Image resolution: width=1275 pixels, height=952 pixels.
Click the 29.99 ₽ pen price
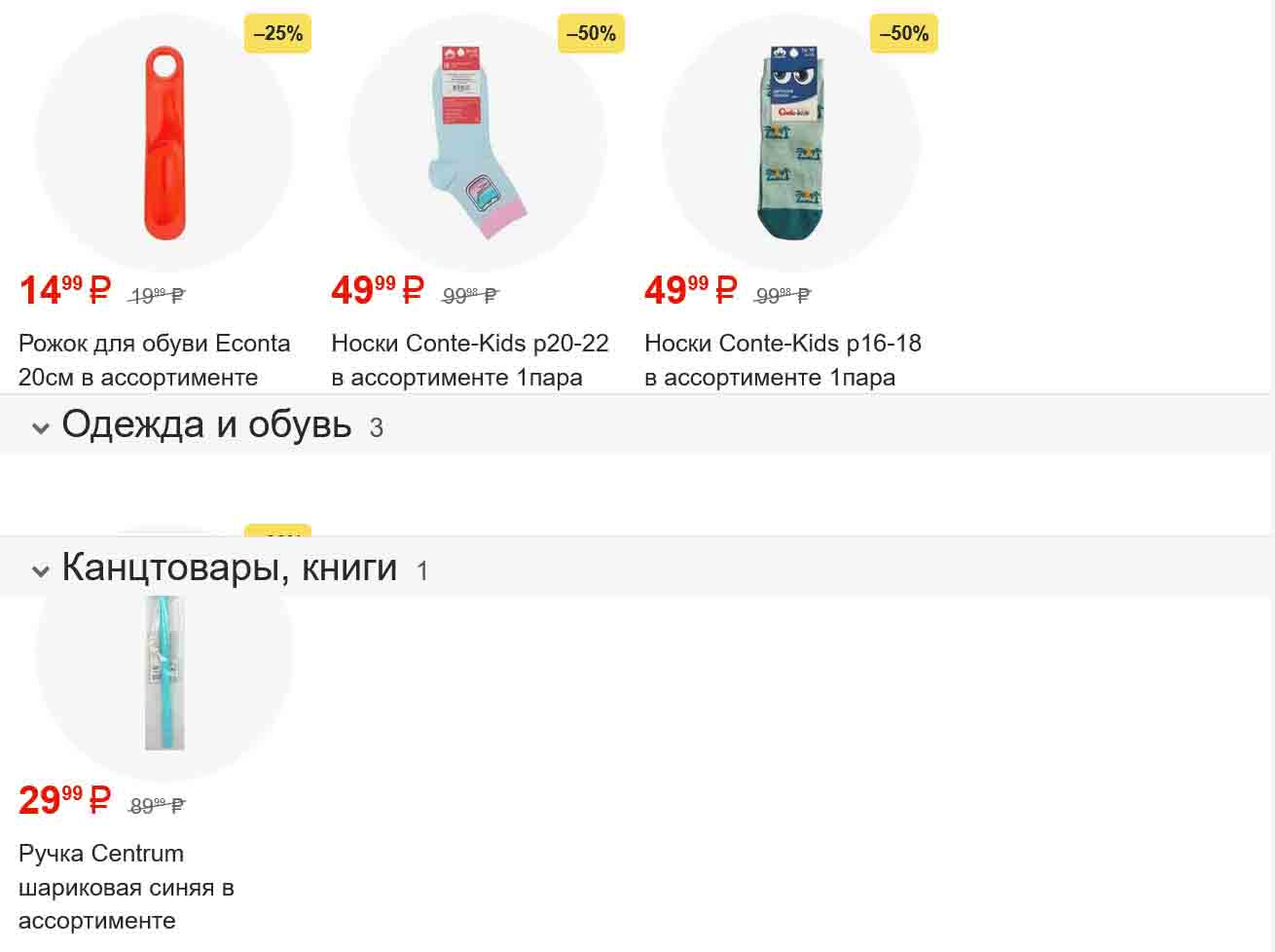pos(64,800)
